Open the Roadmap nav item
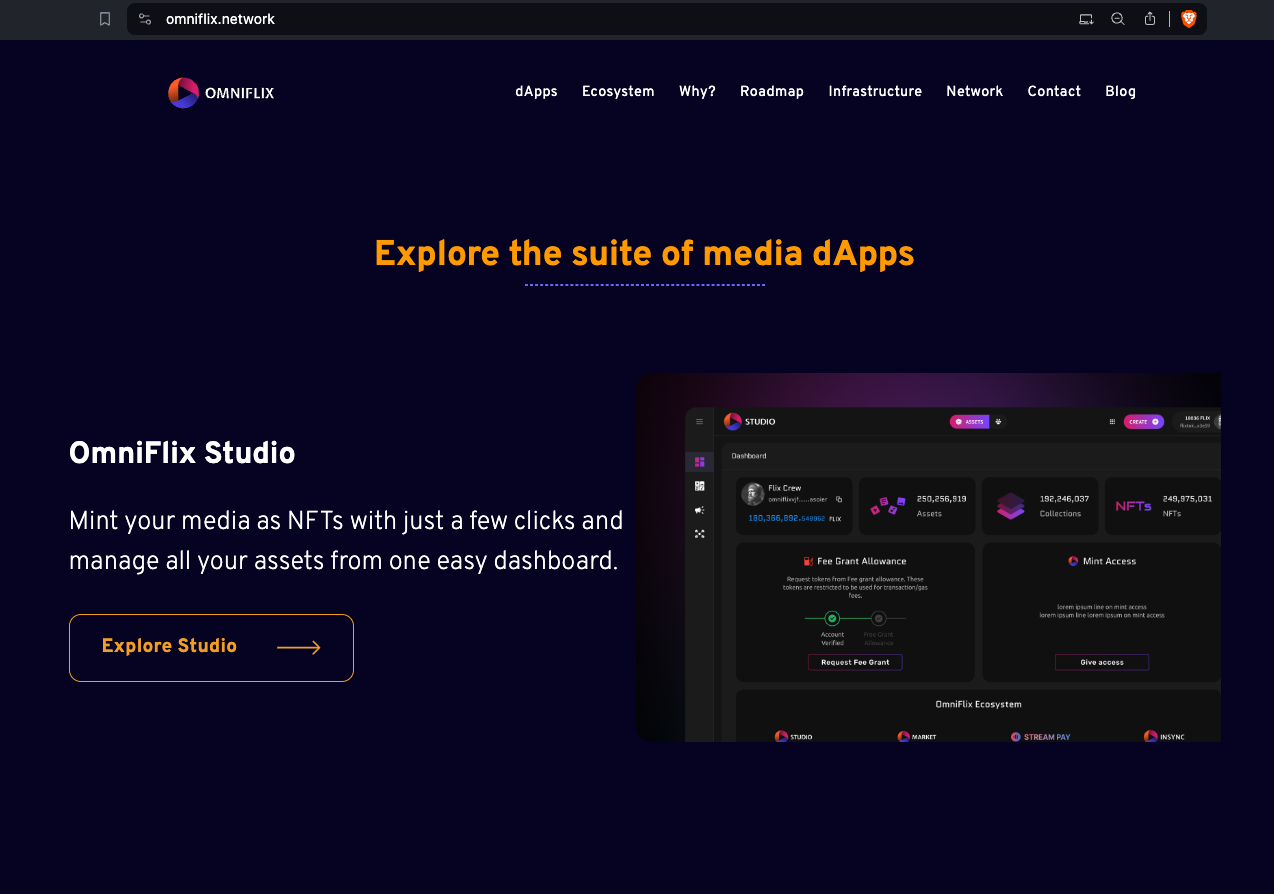This screenshot has height=894, width=1274. tap(772, 91)
